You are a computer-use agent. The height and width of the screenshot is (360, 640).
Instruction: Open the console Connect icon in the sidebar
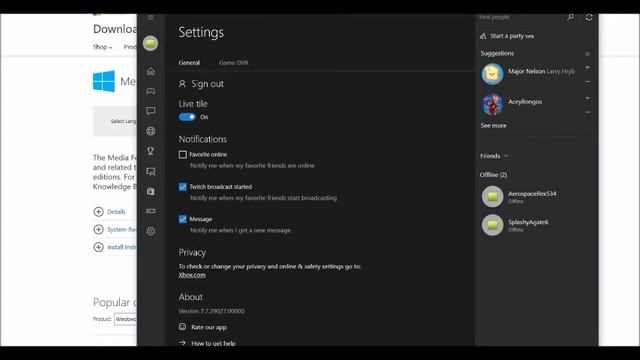[151, 211]
